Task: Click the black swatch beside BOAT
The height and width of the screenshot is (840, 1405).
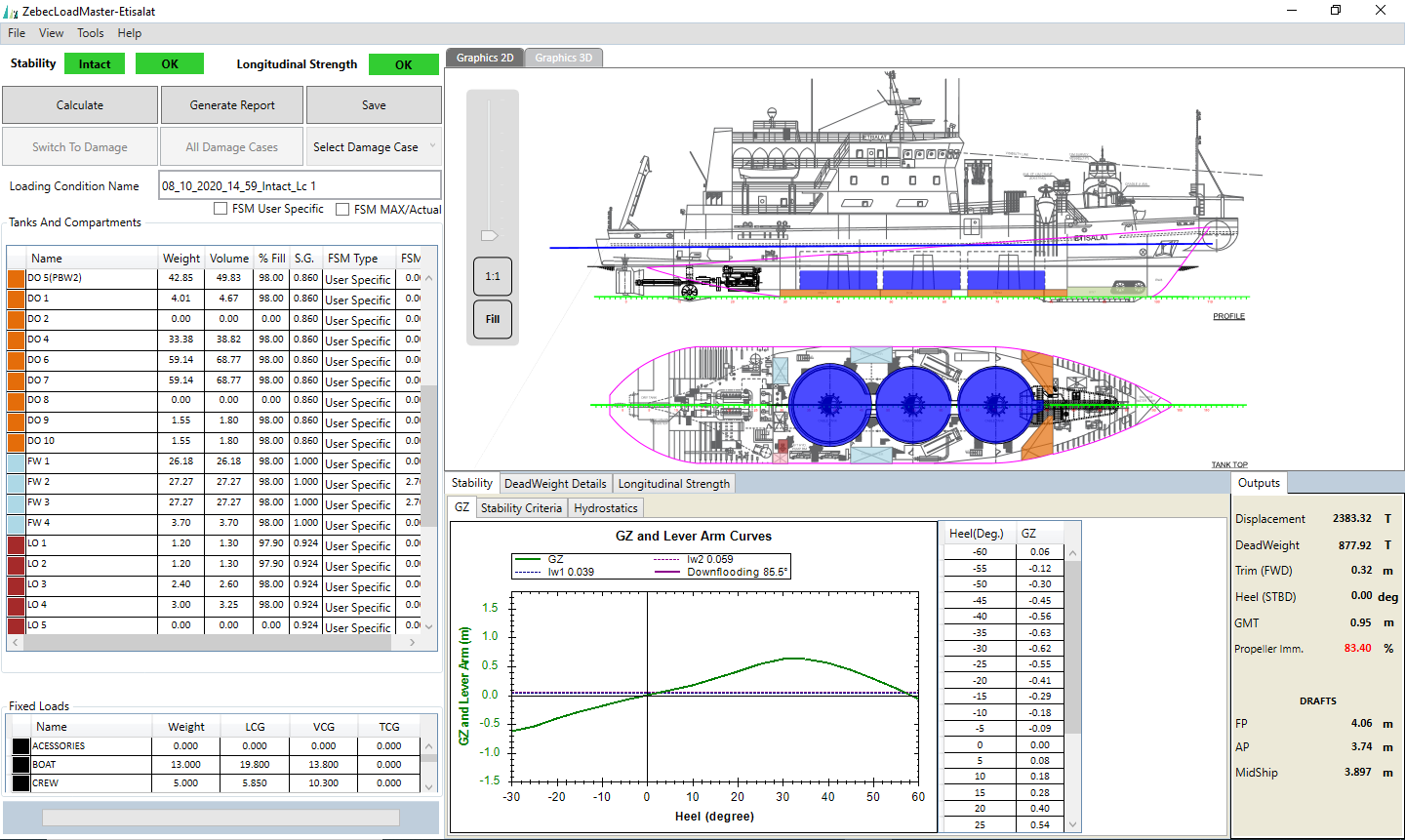Action: click(x=20, y=765)
